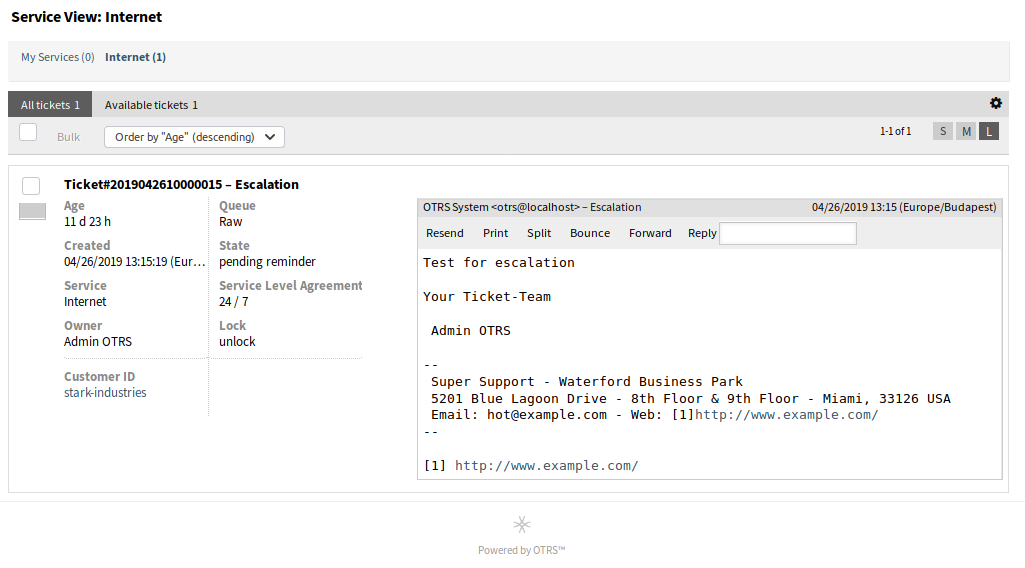Click the Test for escalation line

click(499, 263)
